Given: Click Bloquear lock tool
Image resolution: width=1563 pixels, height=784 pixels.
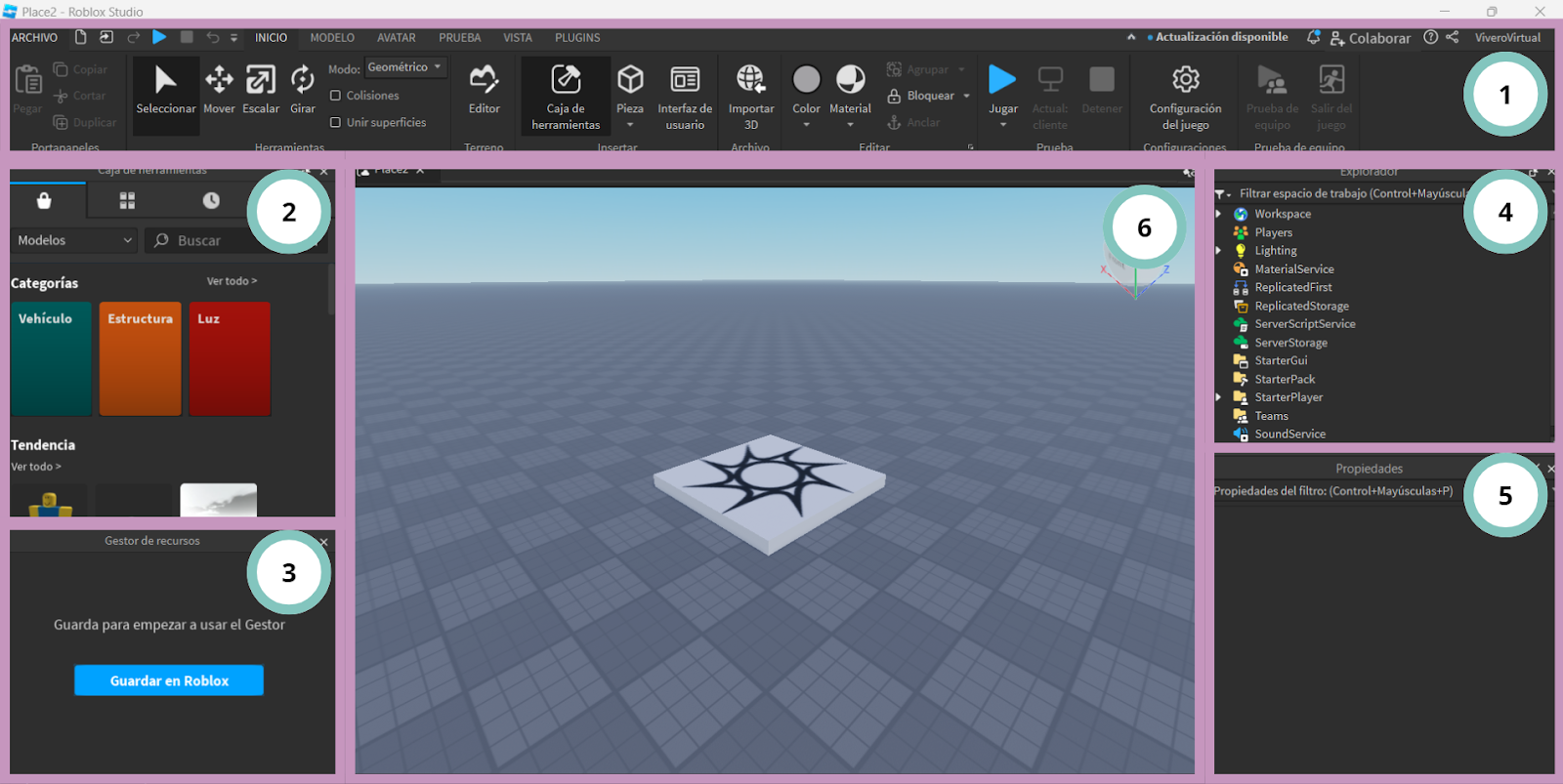Looking at the screenshot, I should 920,96.
